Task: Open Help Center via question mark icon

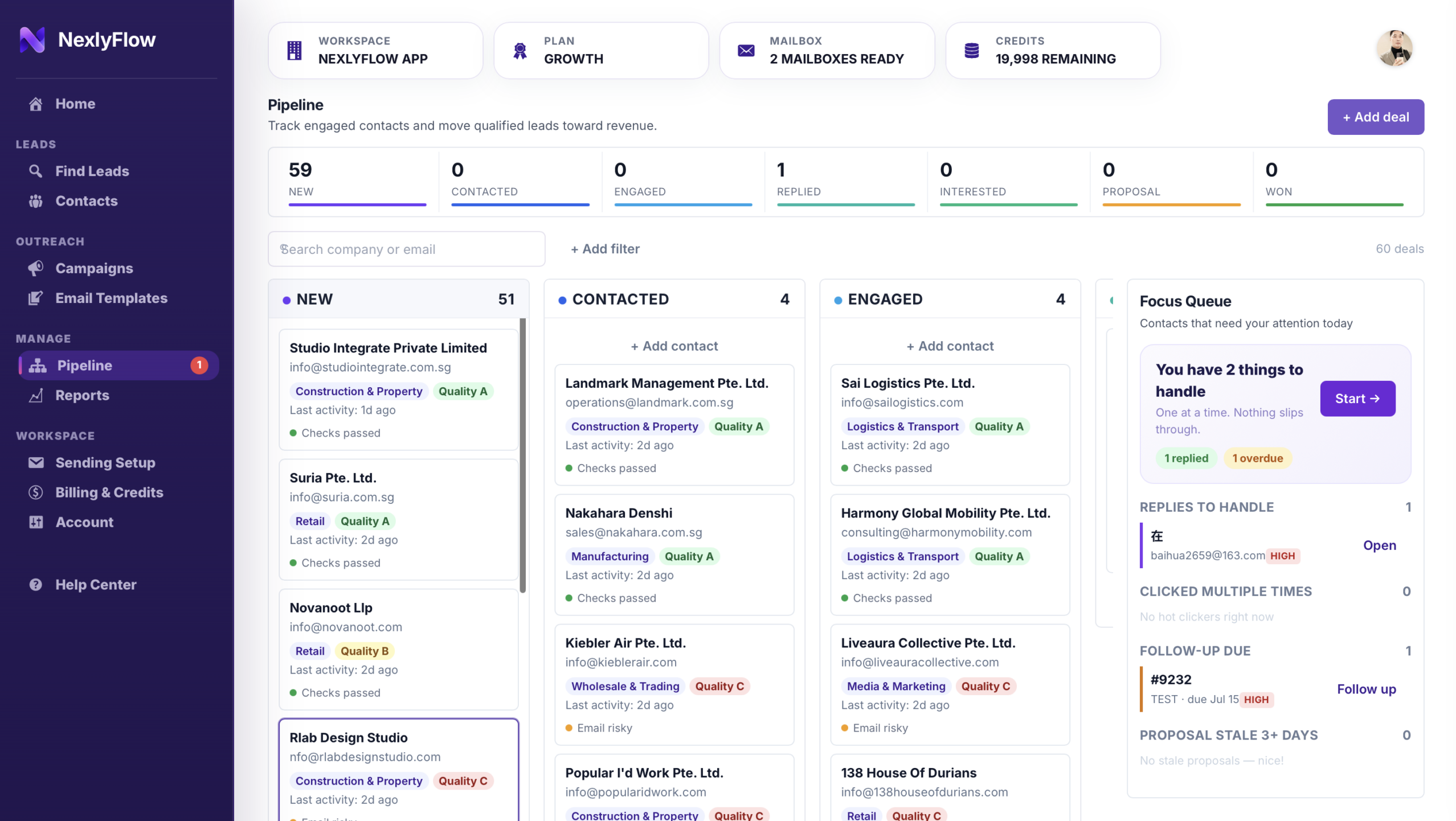Action: (x=36, y=585)
